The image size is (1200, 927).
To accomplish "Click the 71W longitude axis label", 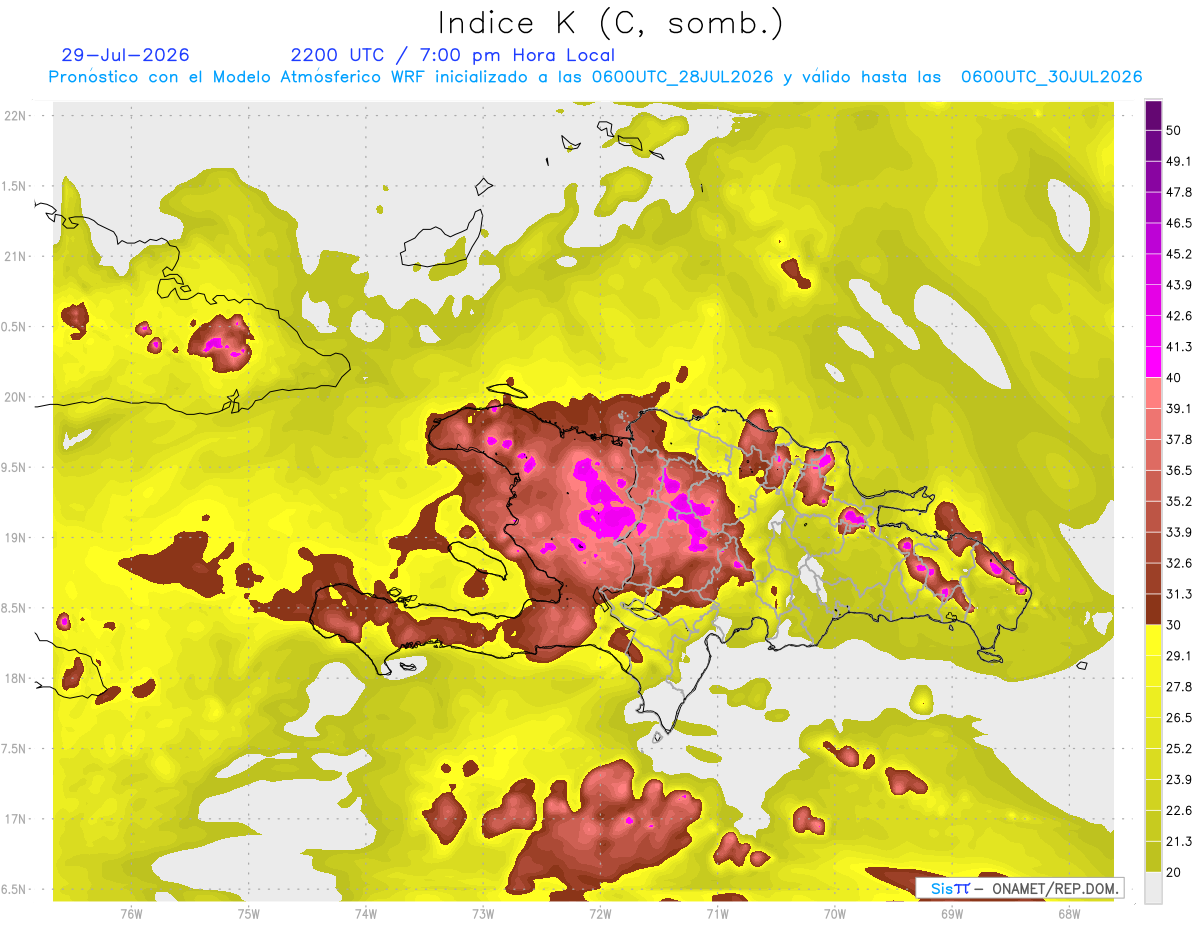I will click(x=717, y=913).
